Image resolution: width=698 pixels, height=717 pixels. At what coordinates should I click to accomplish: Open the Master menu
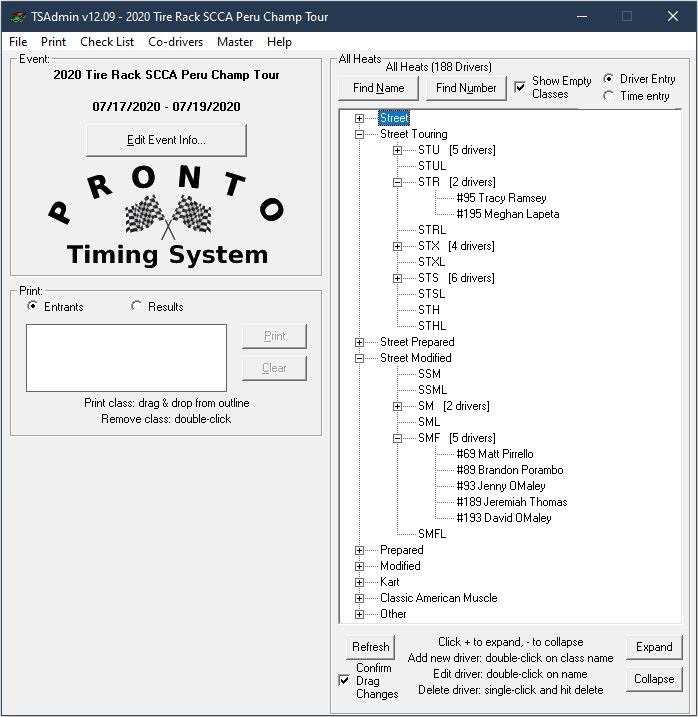pos(235,42)
